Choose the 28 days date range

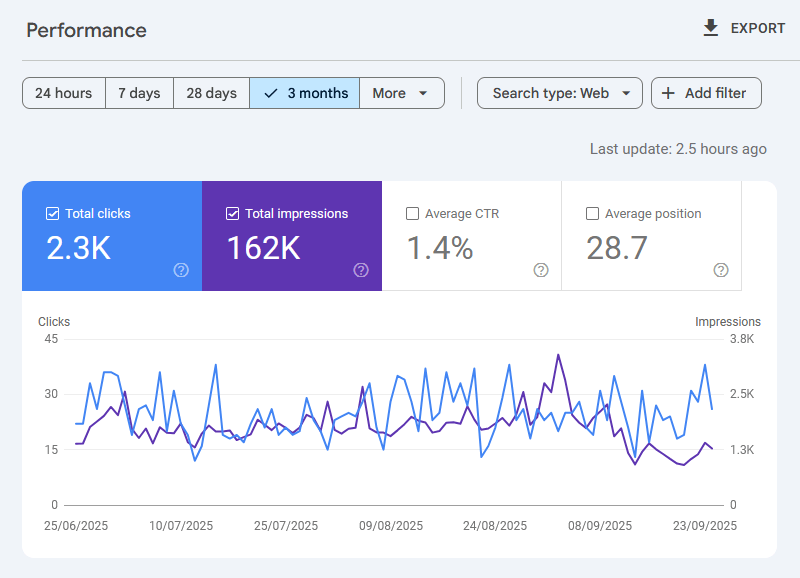pyautogui.click(x=211, y=93)
